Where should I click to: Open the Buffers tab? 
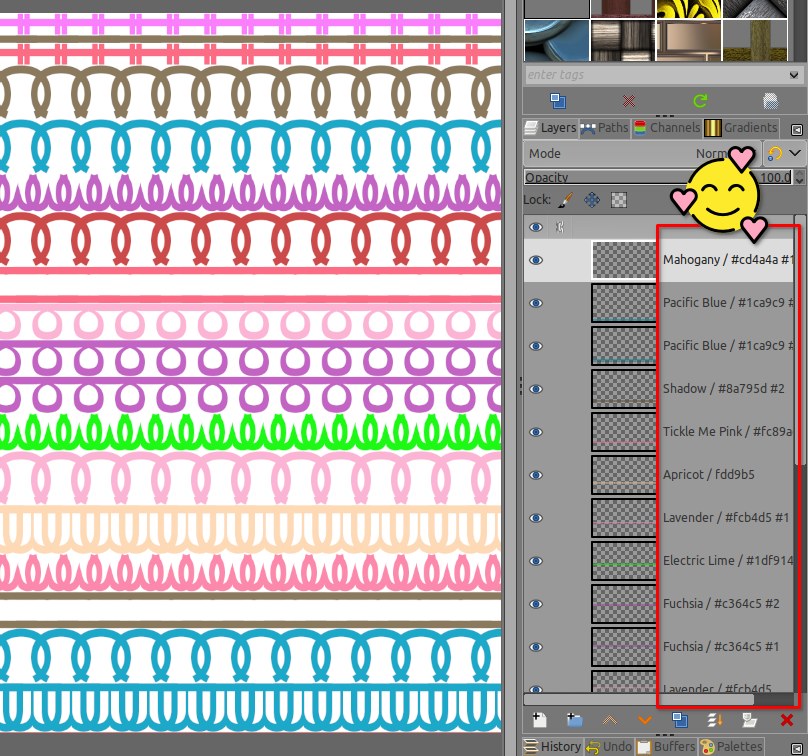(x=666, y=747)
